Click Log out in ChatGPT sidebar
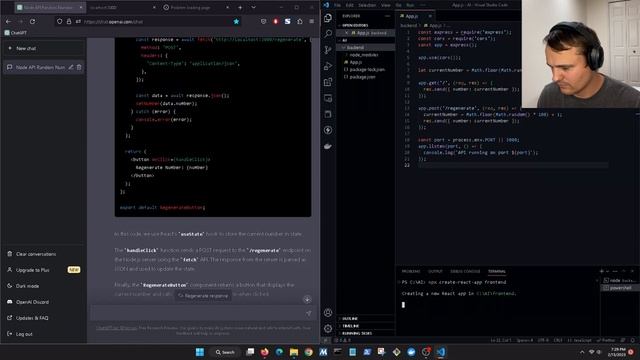 pyautogui.click(x=20, y=334)
